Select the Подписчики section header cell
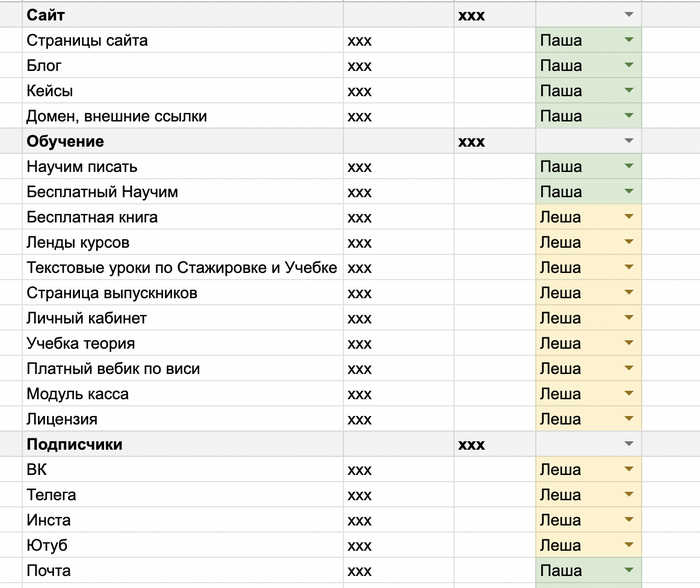 tap(180, 444)
